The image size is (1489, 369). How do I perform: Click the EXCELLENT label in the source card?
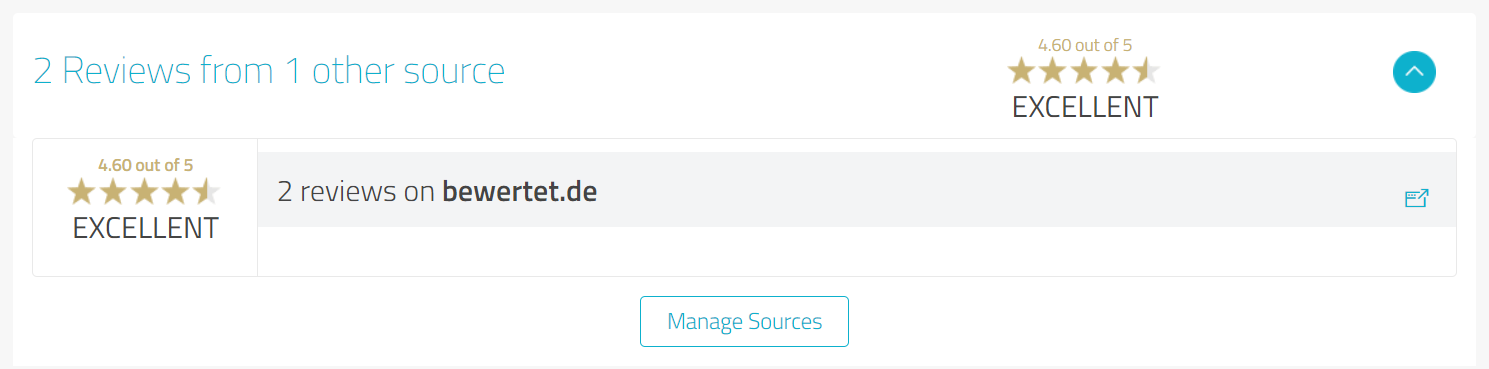145,228
